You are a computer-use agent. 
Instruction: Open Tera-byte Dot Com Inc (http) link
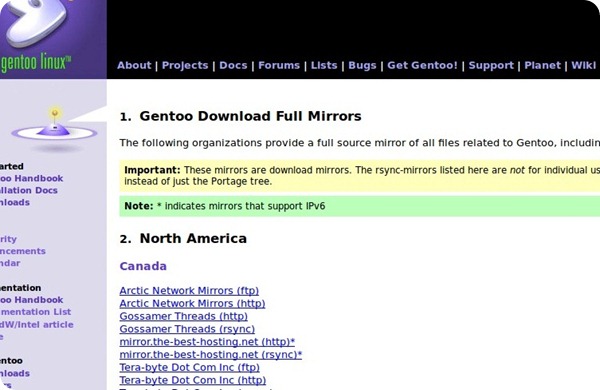pos(192,380)
